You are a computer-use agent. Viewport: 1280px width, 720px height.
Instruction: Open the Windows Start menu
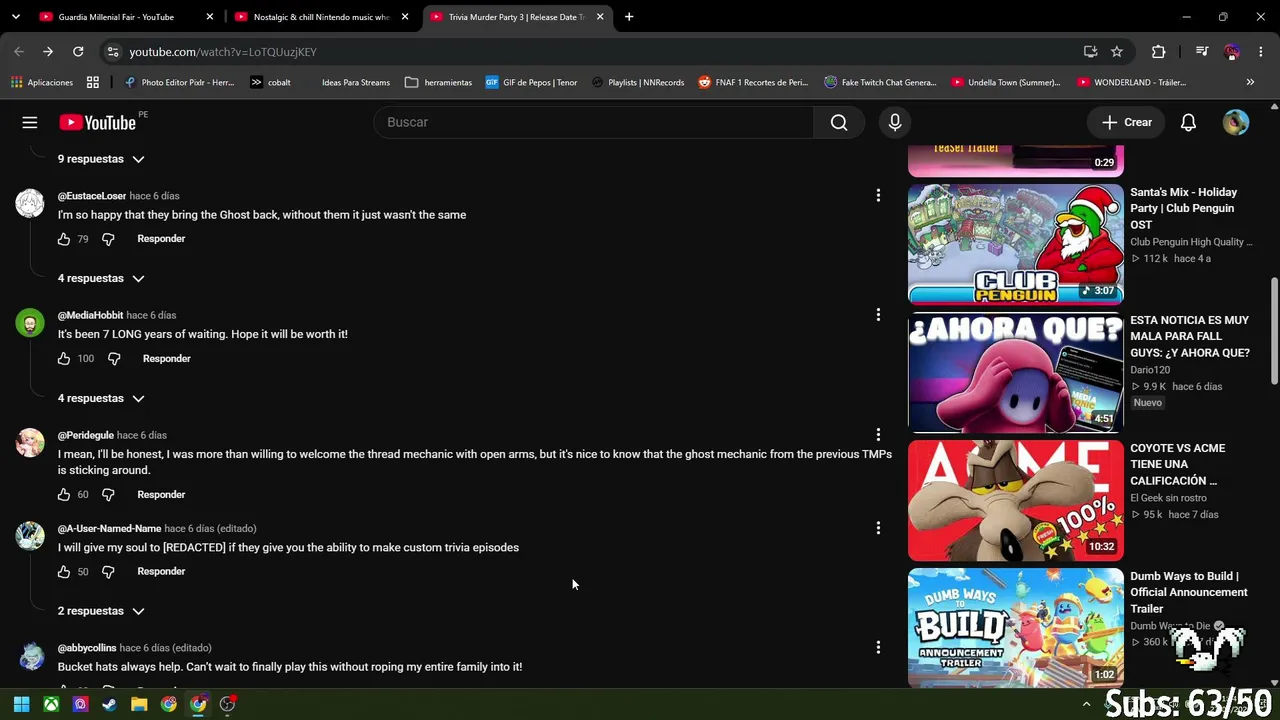(x=21, y=704)
